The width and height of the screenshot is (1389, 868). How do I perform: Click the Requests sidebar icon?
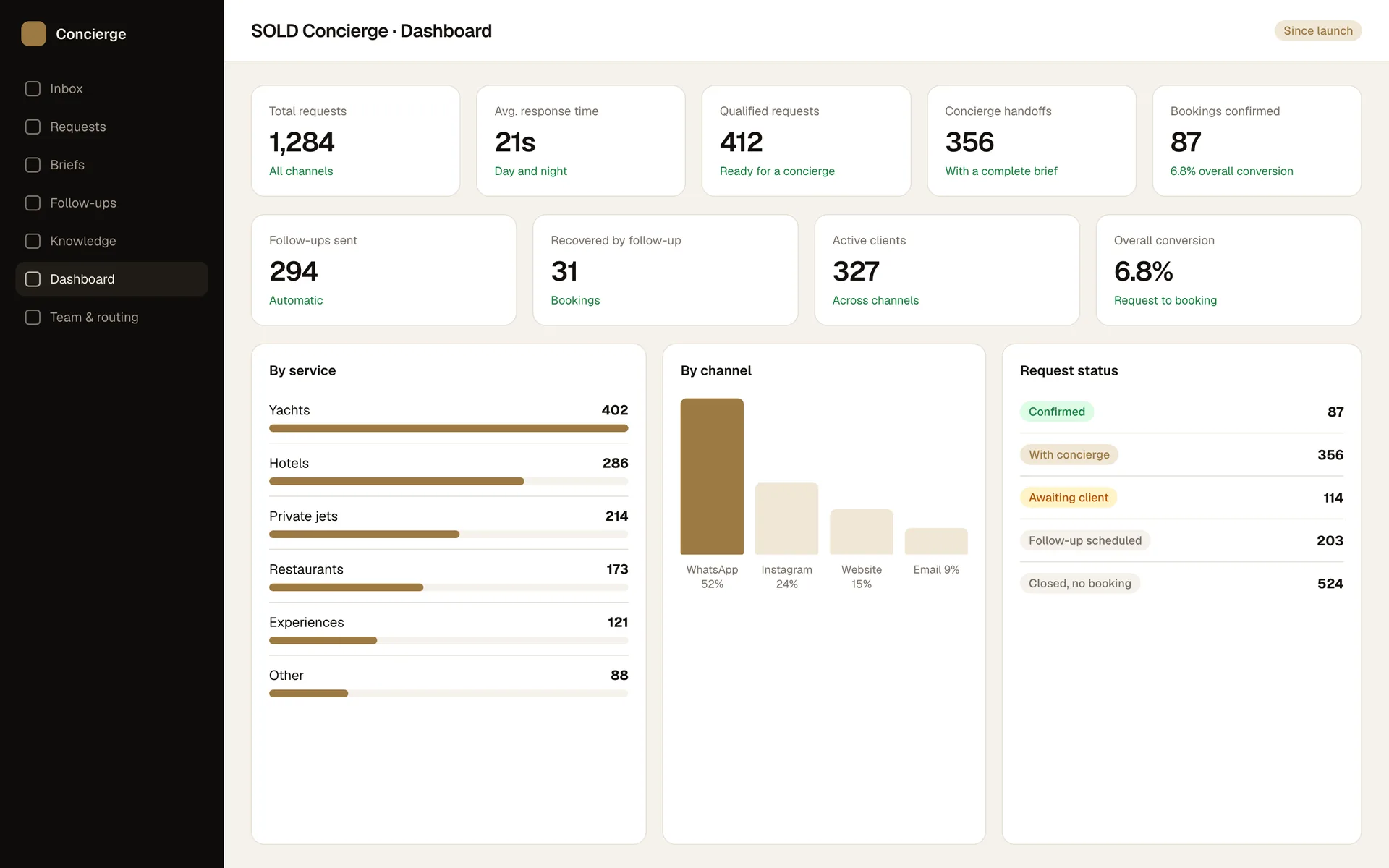point(33,127)
